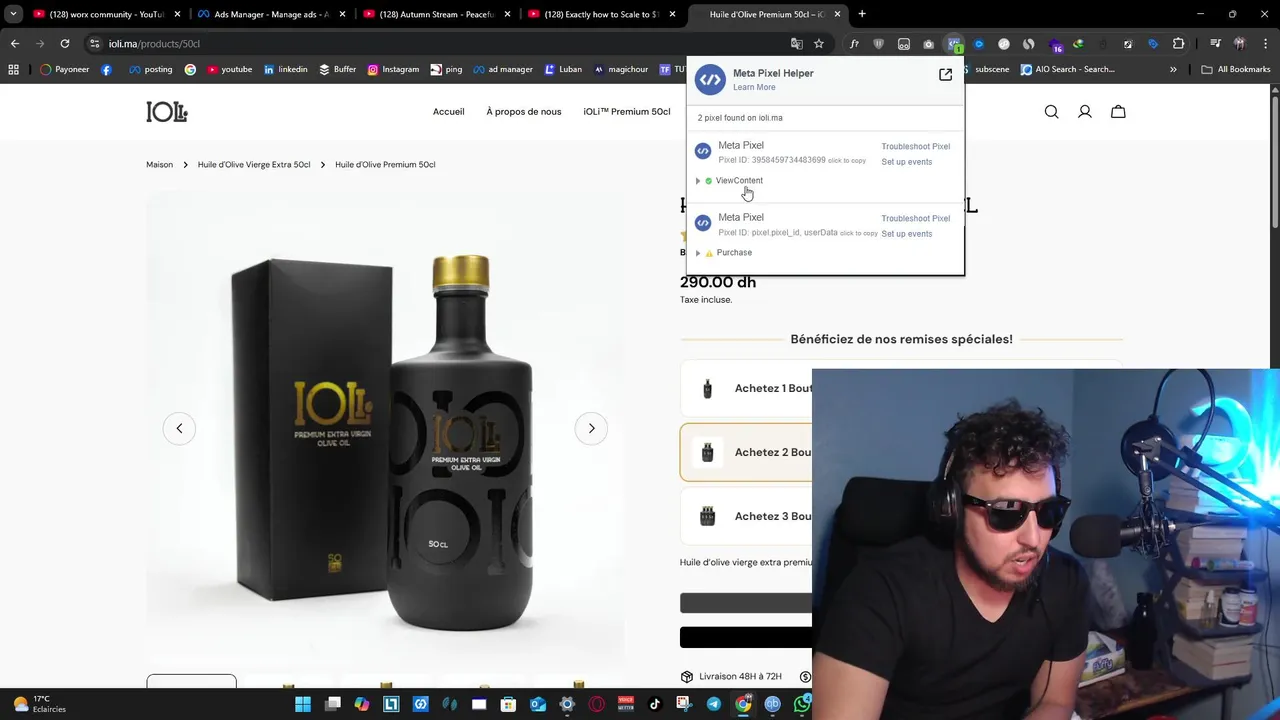Open the weather widget in the taskbar
Image resolution: width=1280 pixels, height=720 pixels.
38,704
